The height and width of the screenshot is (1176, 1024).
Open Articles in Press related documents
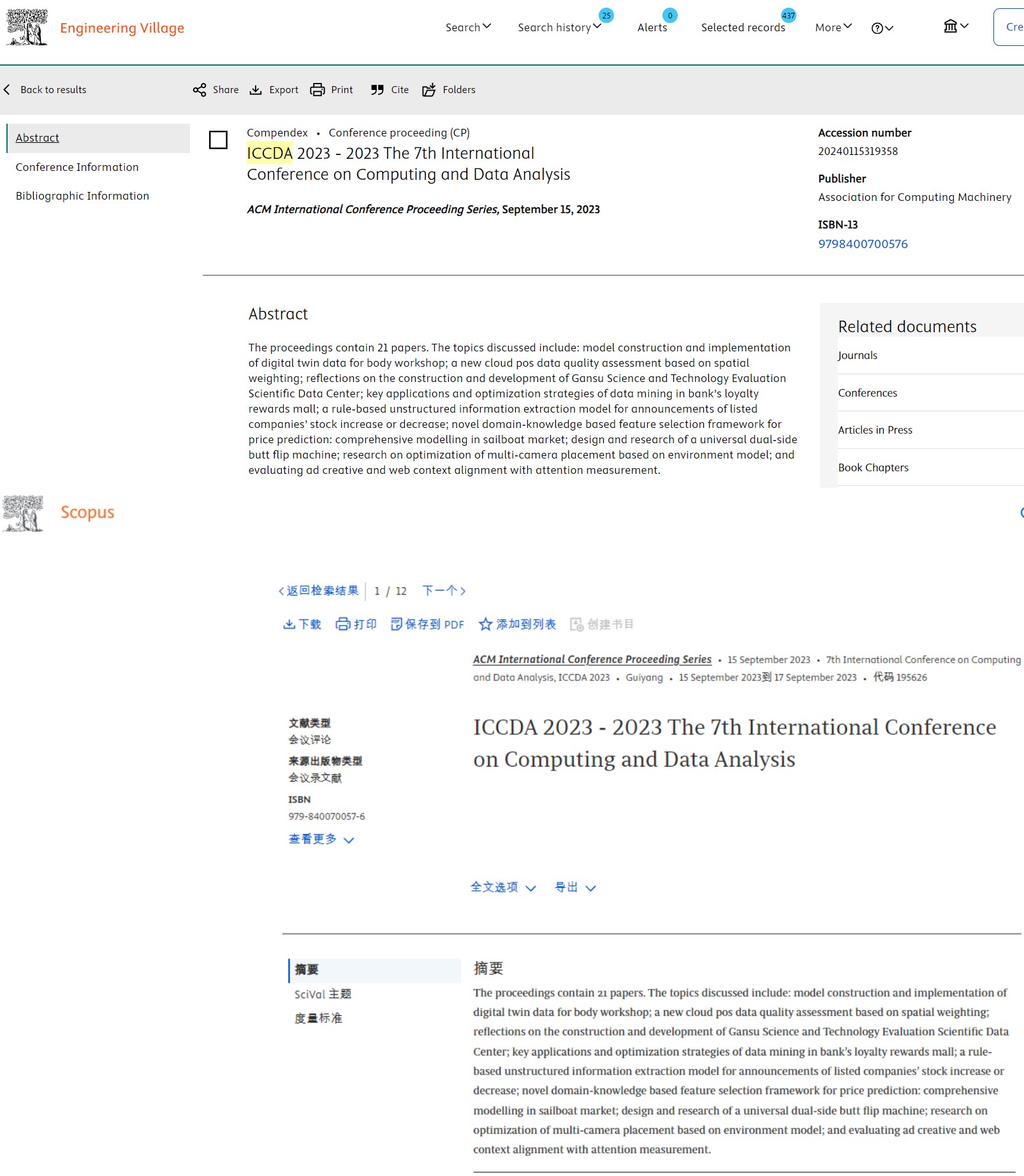875,430
